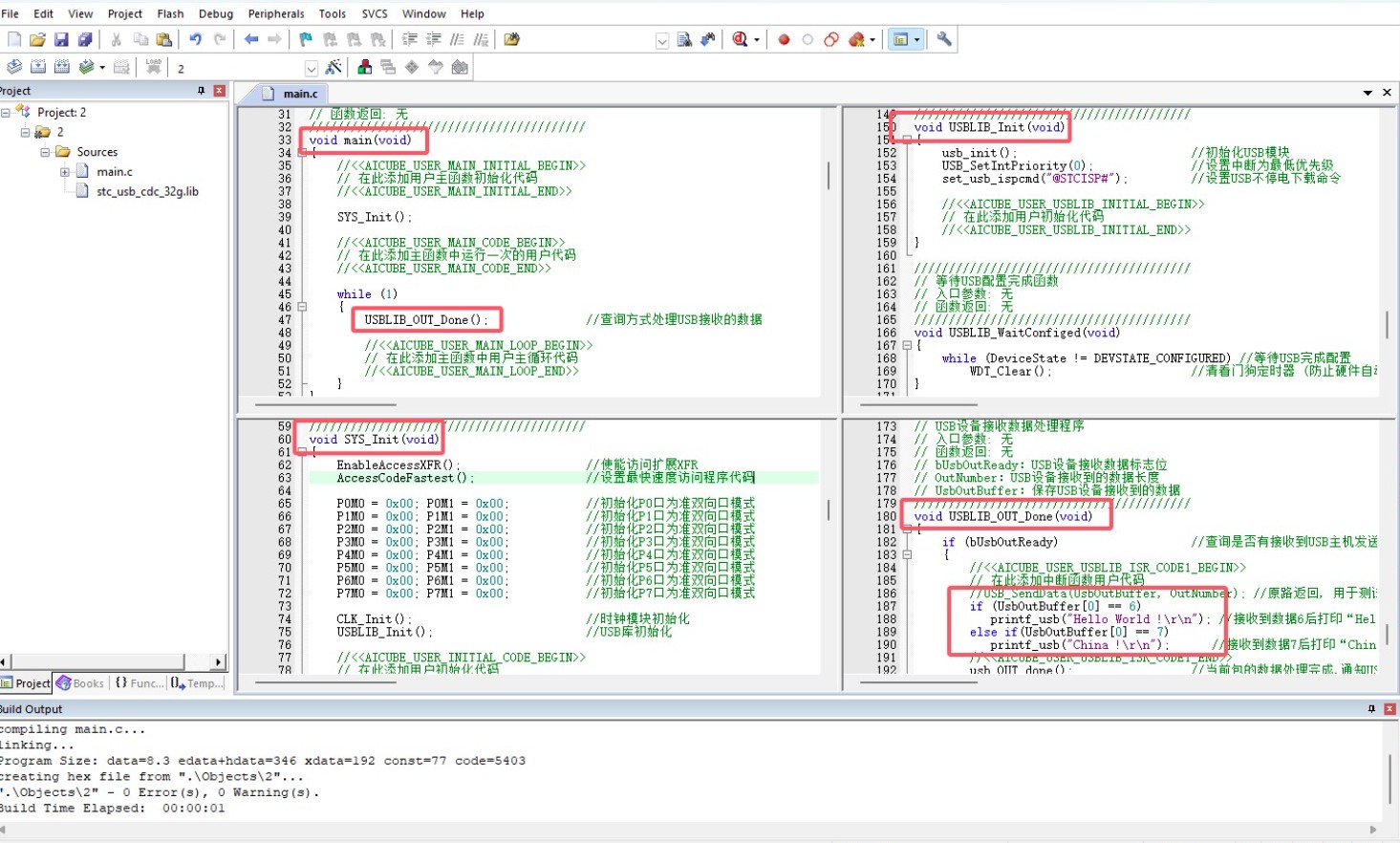The image size is (1400, 843).
Task: Open the SVCS menu
Action: pos(375,13)
